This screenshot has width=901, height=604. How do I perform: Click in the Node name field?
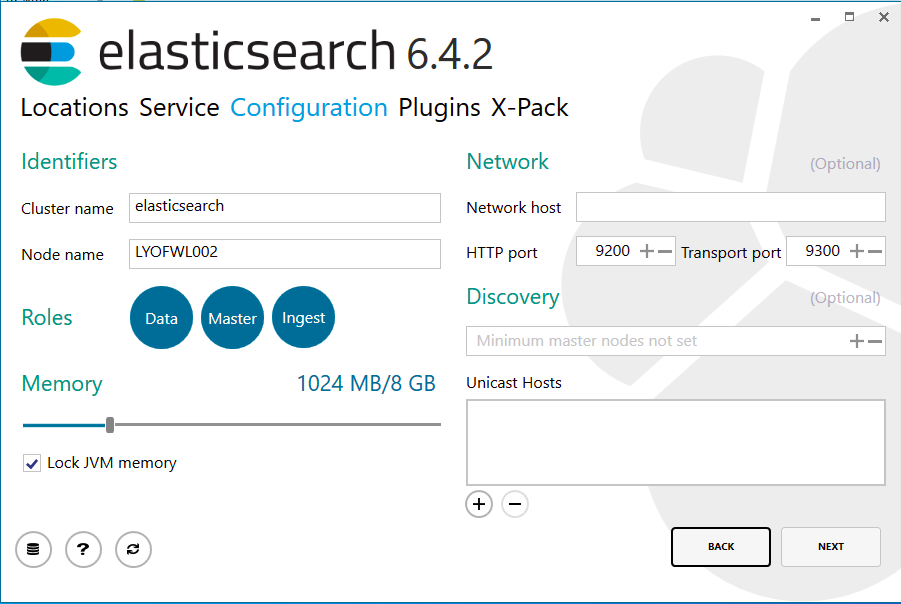(x=285, y=253)
